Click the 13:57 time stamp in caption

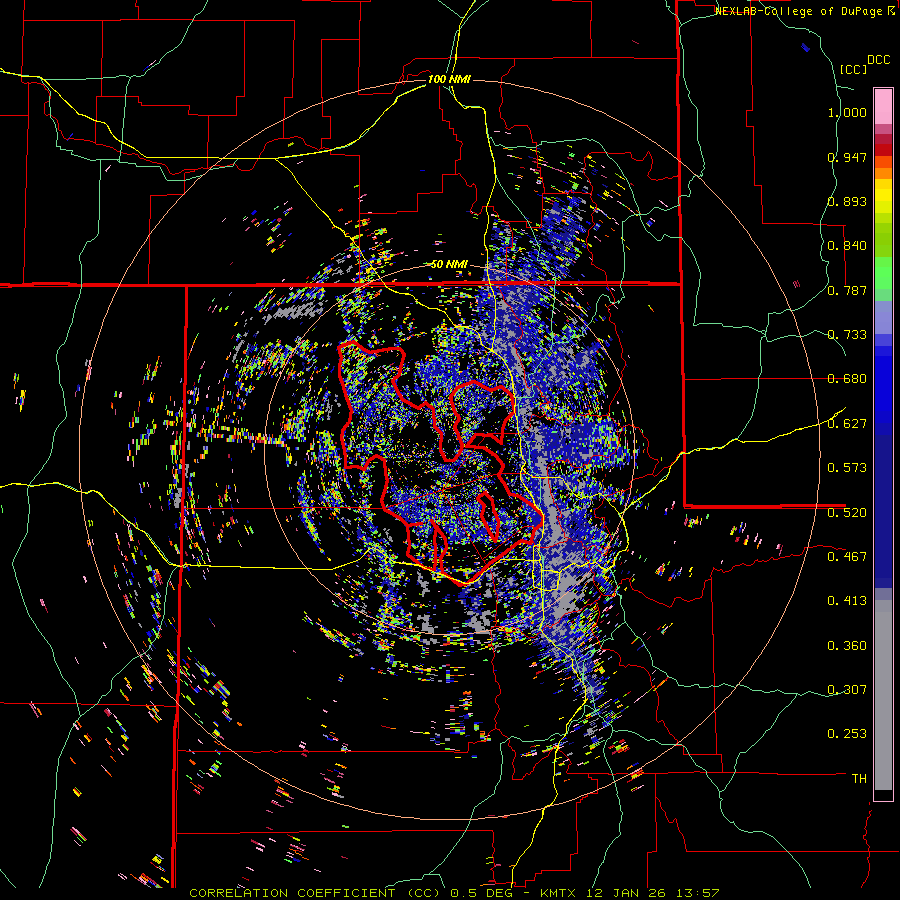point(699,893)
